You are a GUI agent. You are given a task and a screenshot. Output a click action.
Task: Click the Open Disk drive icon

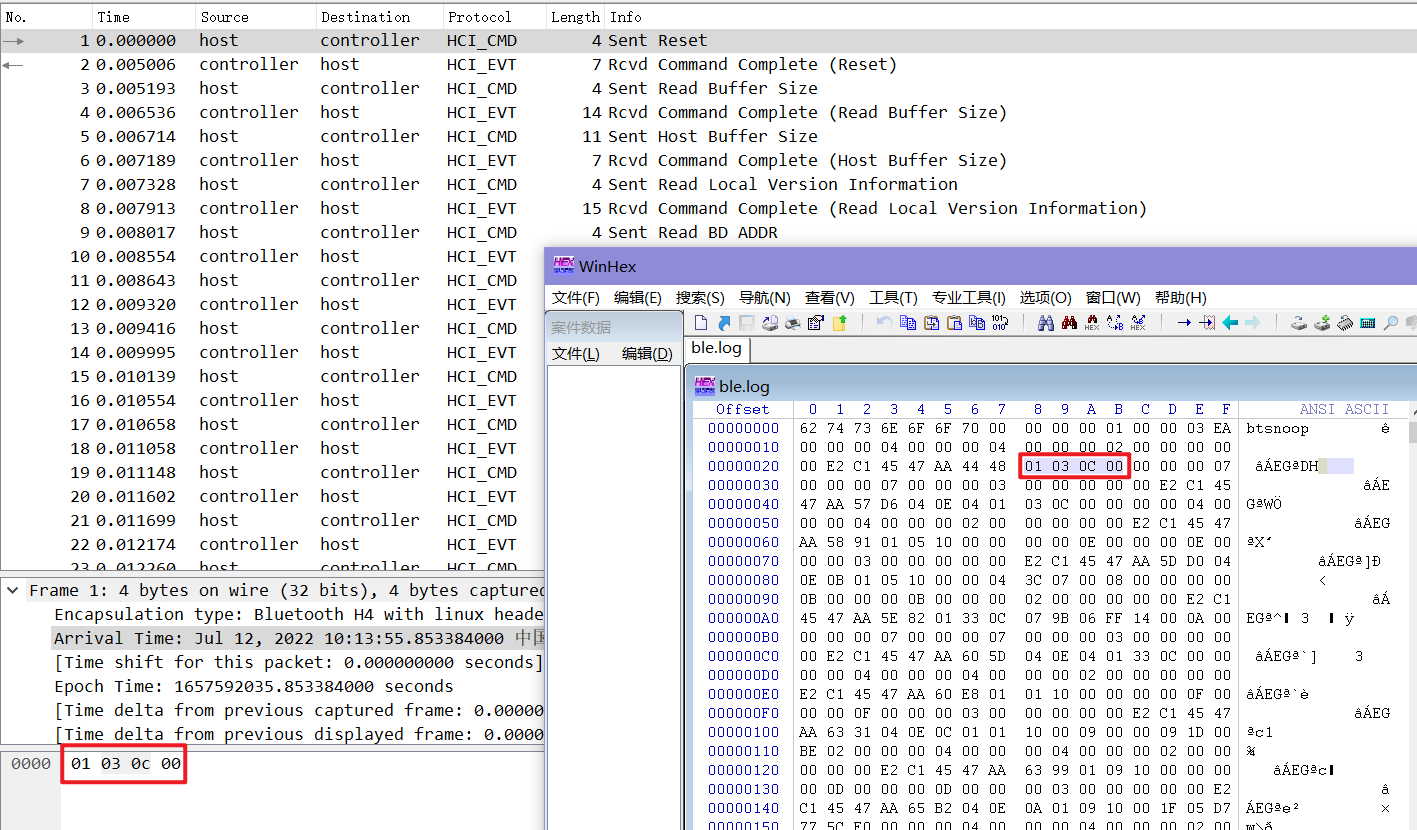tap(1298, 323)
